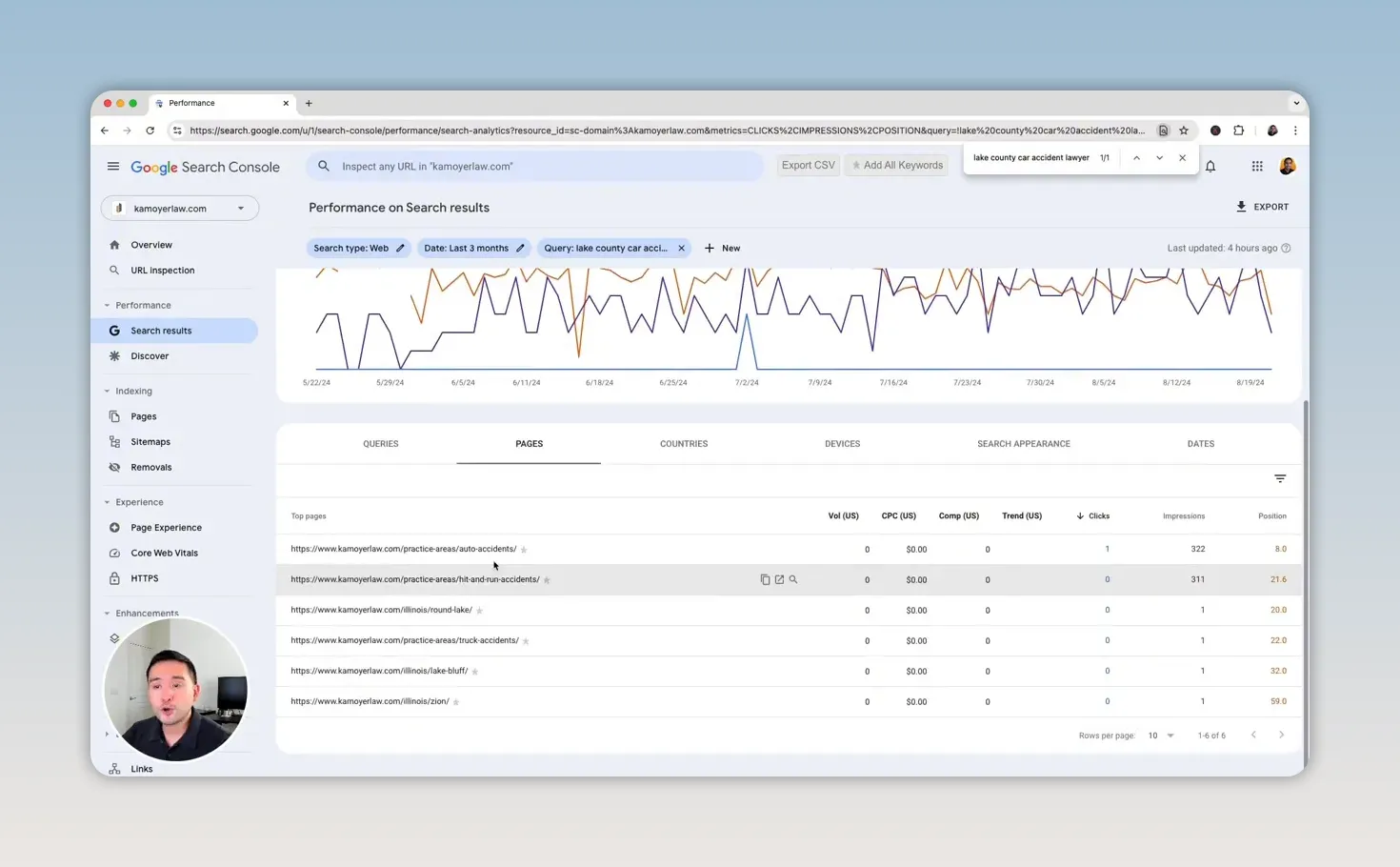Collapse the Performance sidebar section
Screen dimensions: 1400x867
click(x=107, y=305)
